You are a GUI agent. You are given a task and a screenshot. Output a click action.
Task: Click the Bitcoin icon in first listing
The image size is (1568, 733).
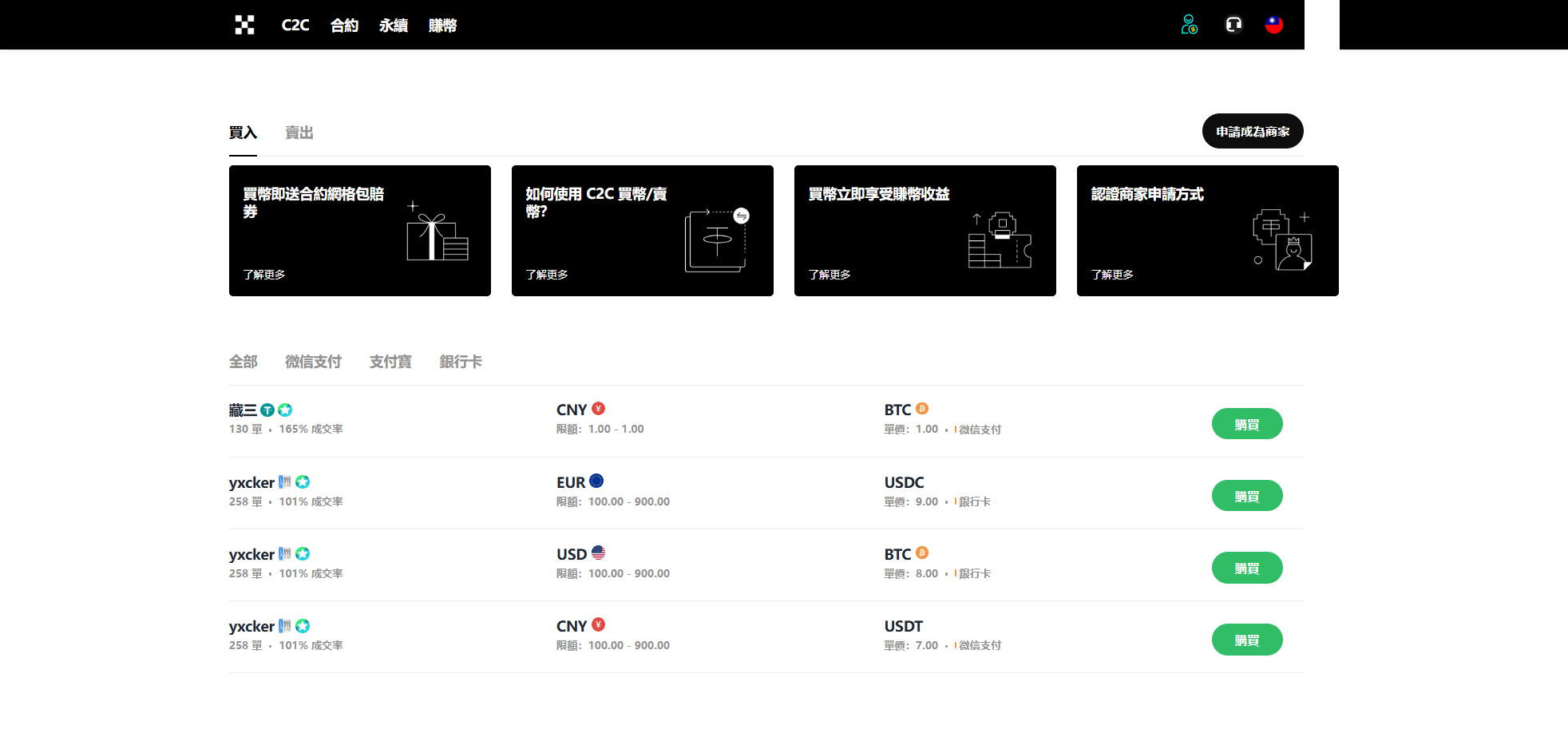(922, 409)
